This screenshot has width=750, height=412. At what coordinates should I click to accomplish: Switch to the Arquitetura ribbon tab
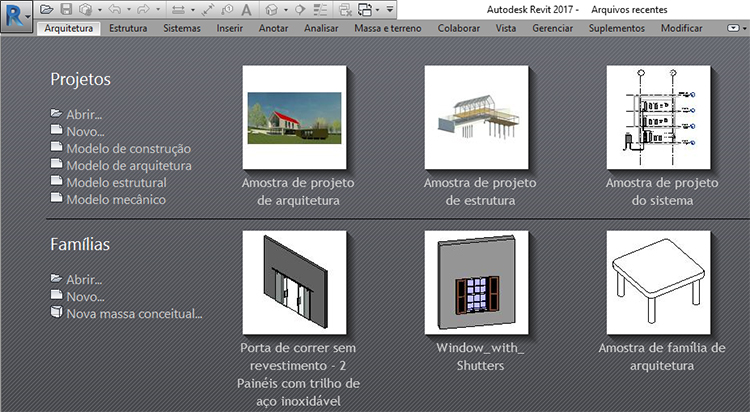point(68,28)
